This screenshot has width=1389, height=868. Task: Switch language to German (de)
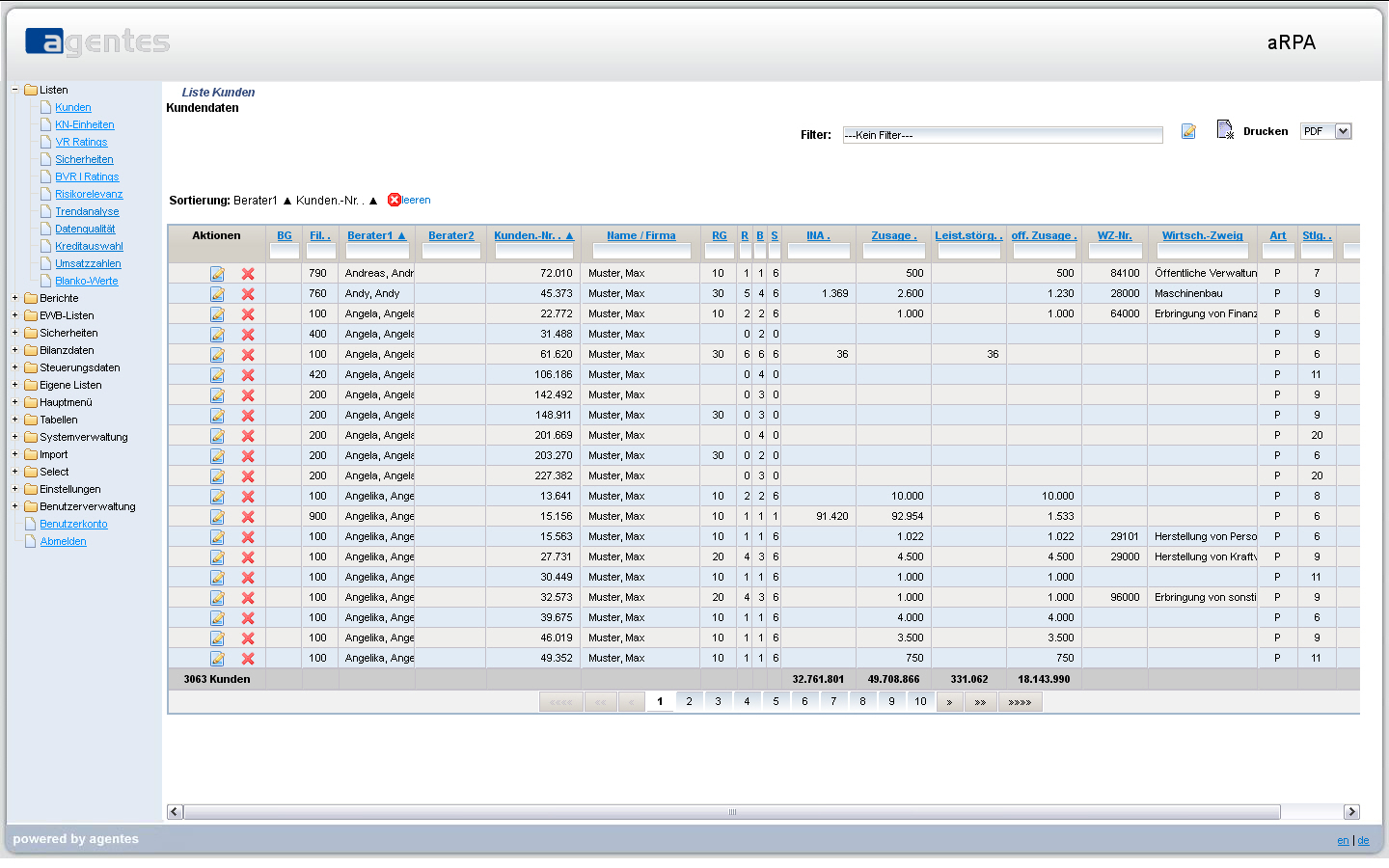[x=1363, y=841]
